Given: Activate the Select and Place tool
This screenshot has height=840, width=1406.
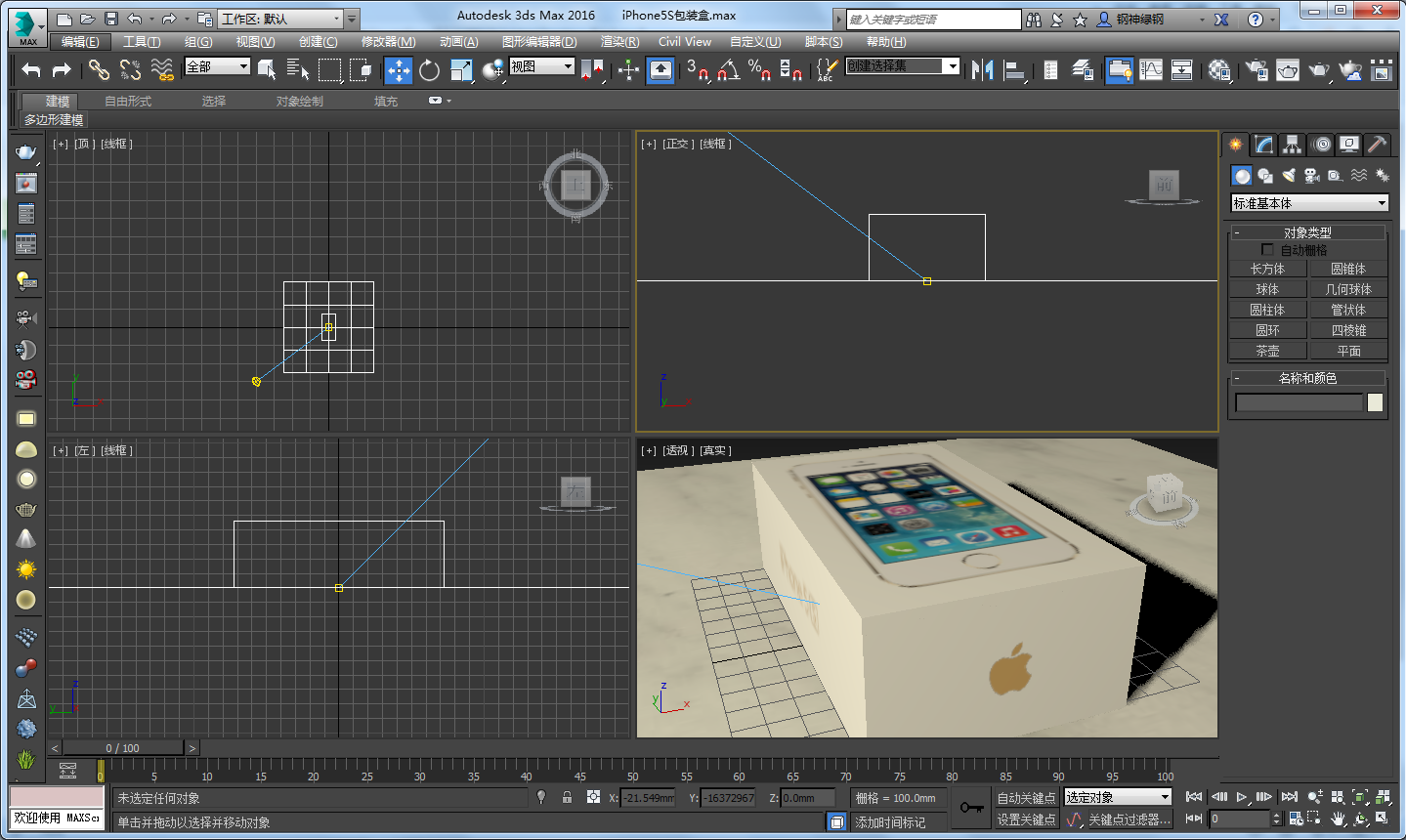Looking at the screenshot, I should [x=493, y=69].
